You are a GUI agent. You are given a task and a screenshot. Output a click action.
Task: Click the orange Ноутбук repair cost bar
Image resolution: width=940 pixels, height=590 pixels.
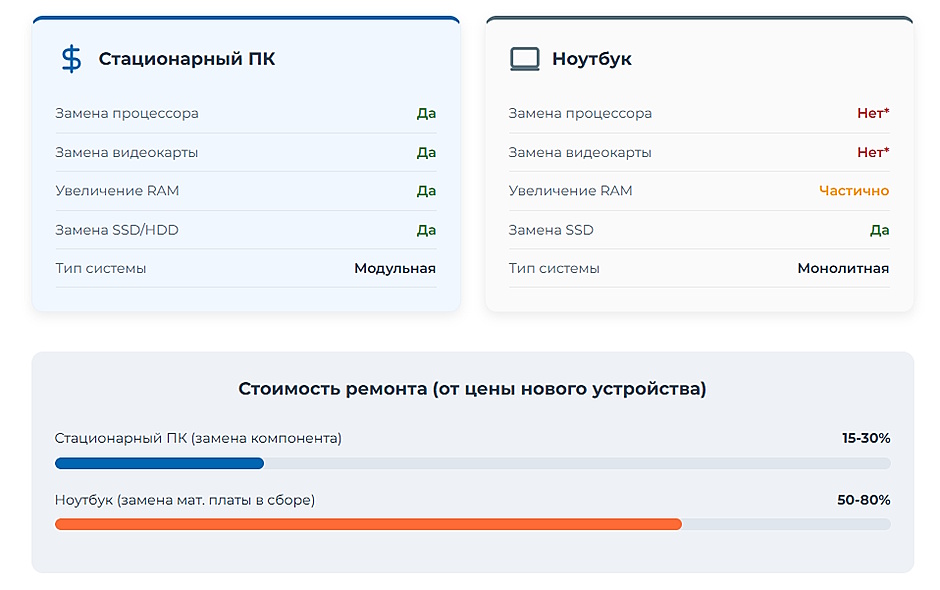click(368, 524)
